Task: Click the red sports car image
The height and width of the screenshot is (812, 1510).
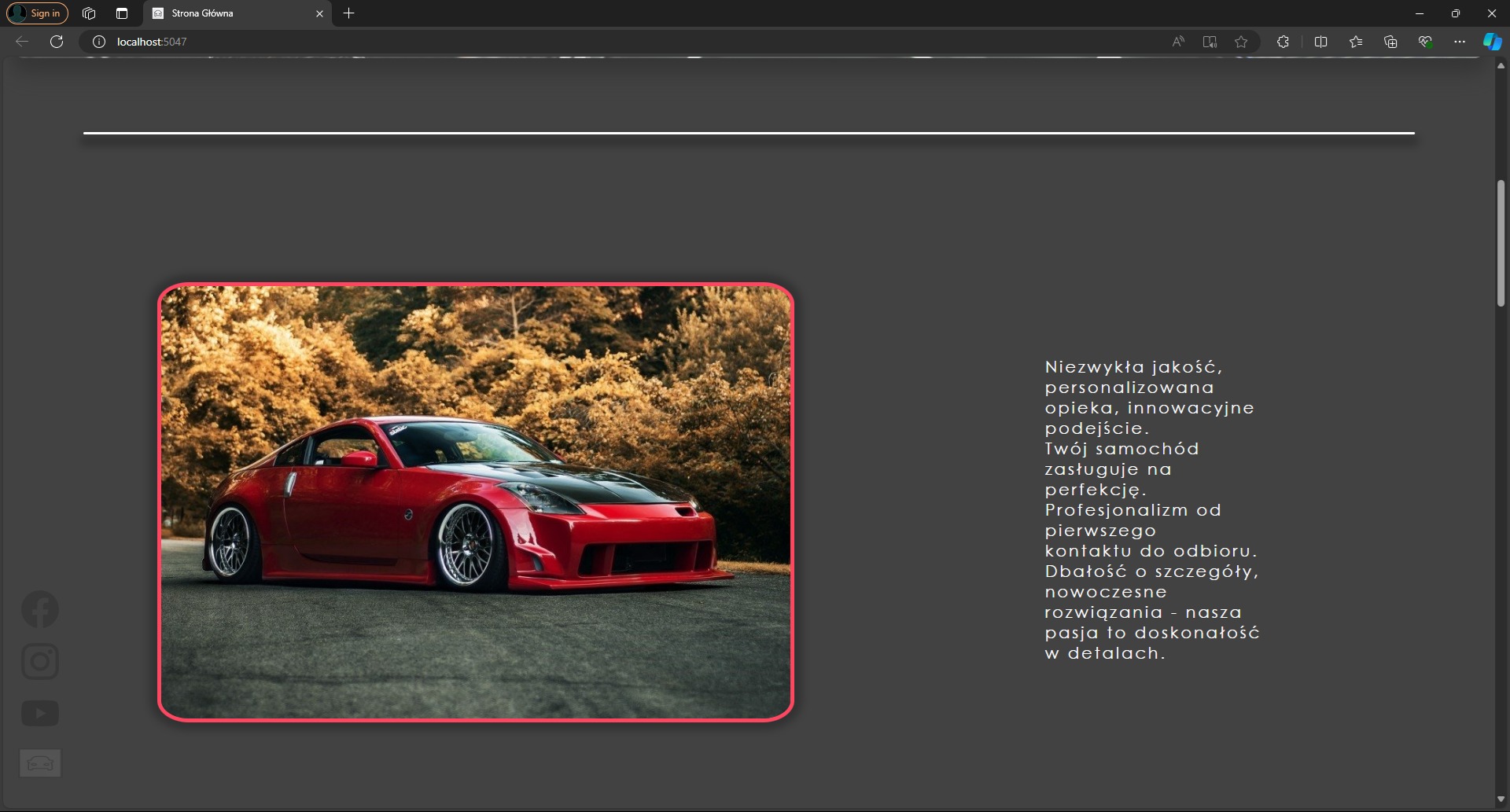Action: 476,502
